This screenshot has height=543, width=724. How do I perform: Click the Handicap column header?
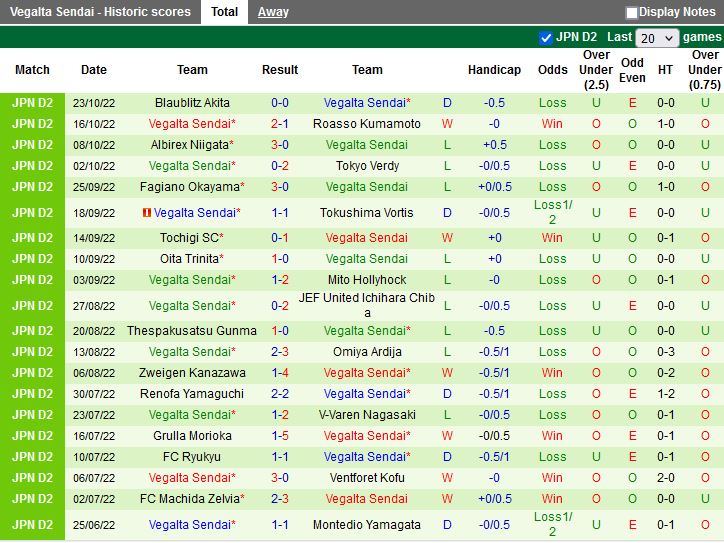click(494, 70)
